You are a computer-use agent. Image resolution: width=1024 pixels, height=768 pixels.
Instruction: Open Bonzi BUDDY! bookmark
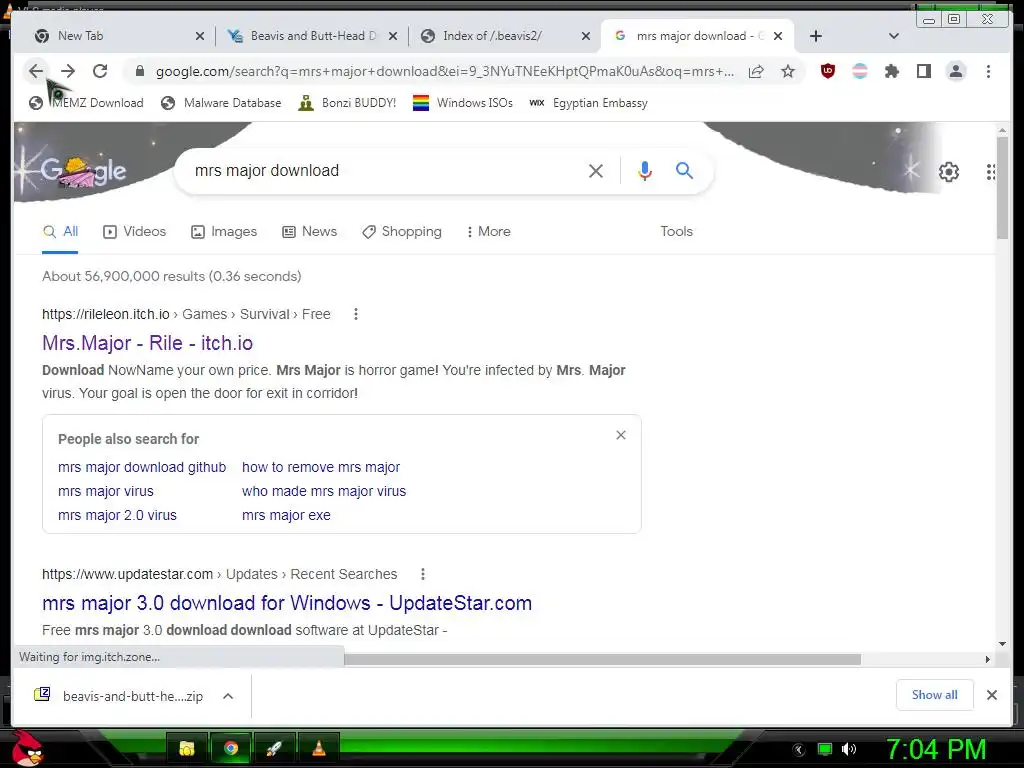347,103
